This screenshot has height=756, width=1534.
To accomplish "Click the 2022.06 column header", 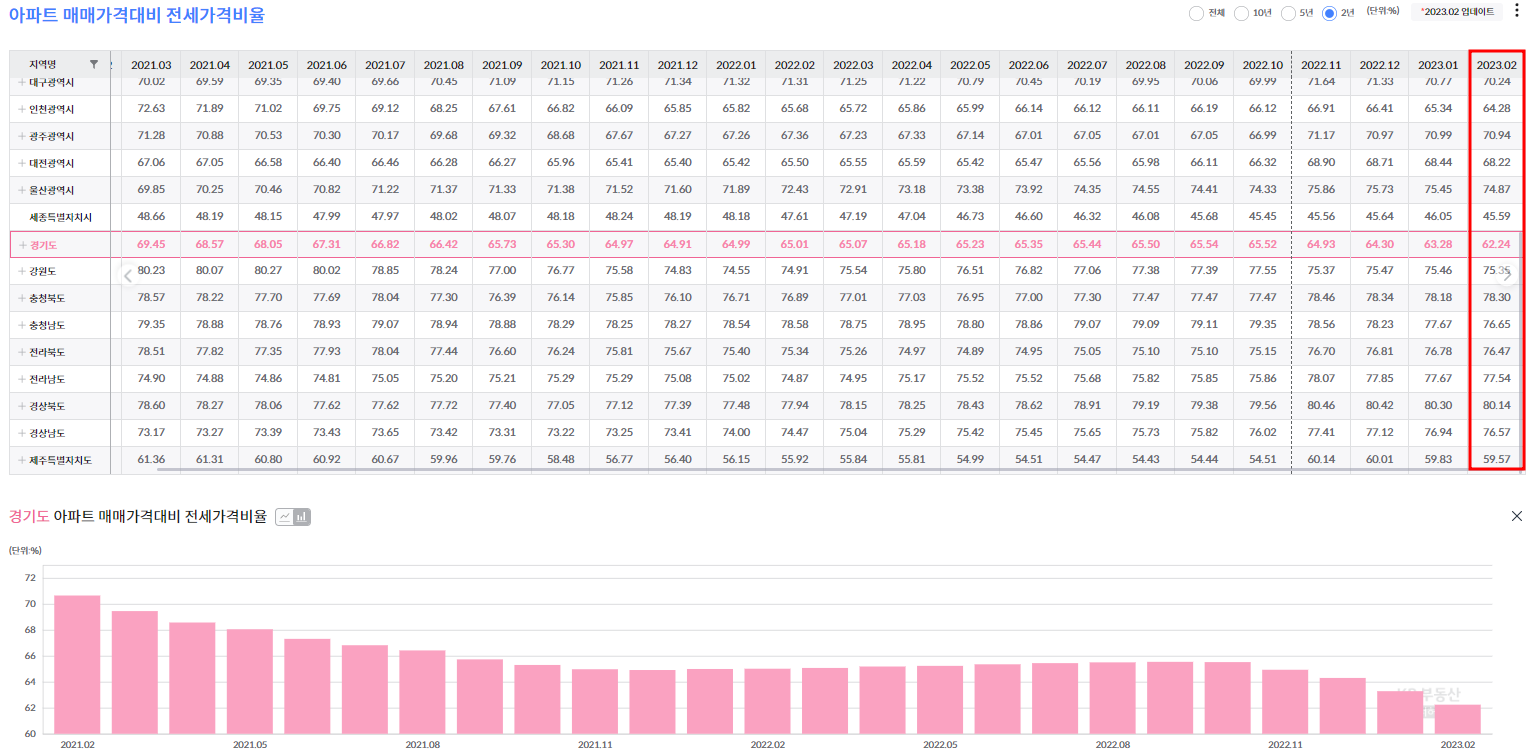I will click(x=1028, y=64).
